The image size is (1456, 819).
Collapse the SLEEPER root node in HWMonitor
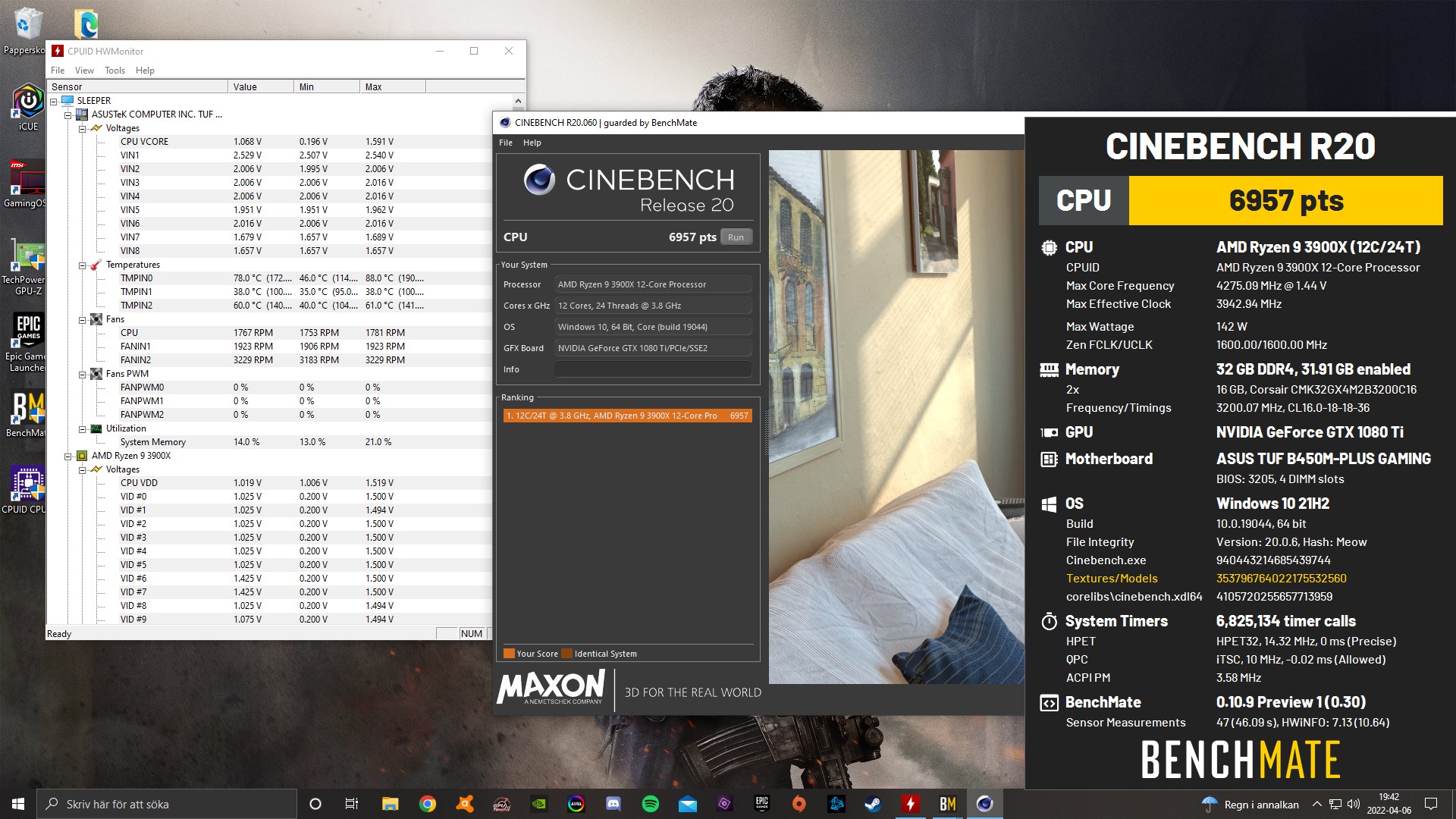pyautogui.click(x=54, y=101)
